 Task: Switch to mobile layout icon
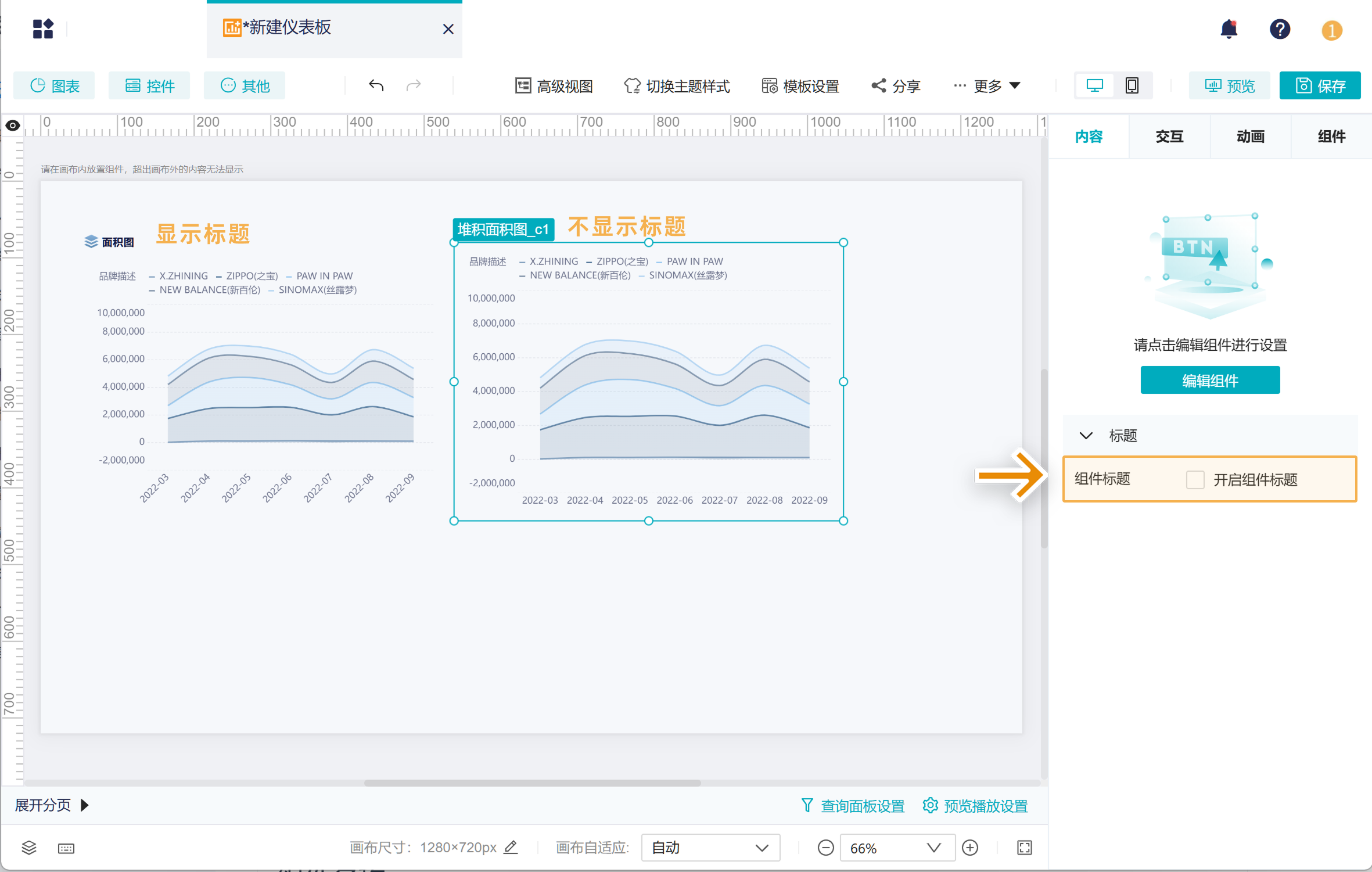click(1132, 86)
